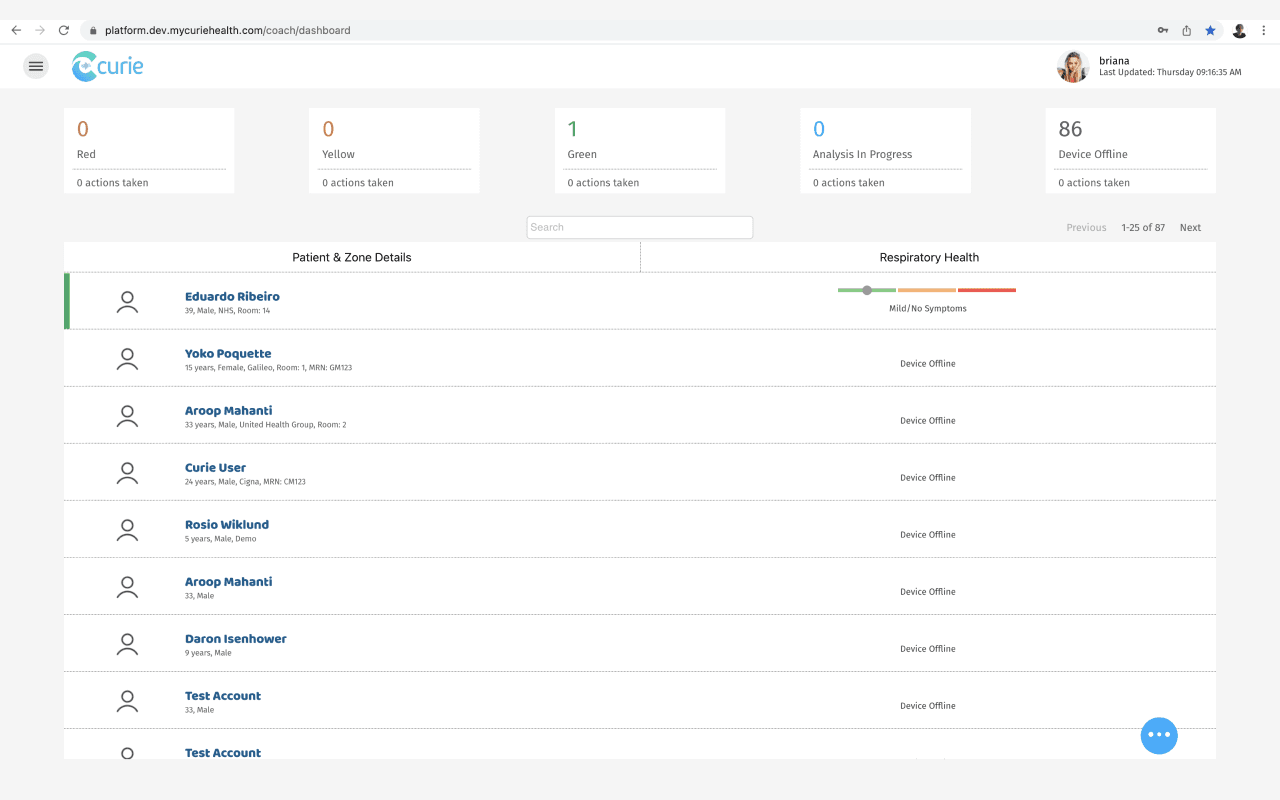Click Eduardo Ribeiro's person icon
The height and width of the screenshot is (800, 1280).
click(x=127, y=302)
